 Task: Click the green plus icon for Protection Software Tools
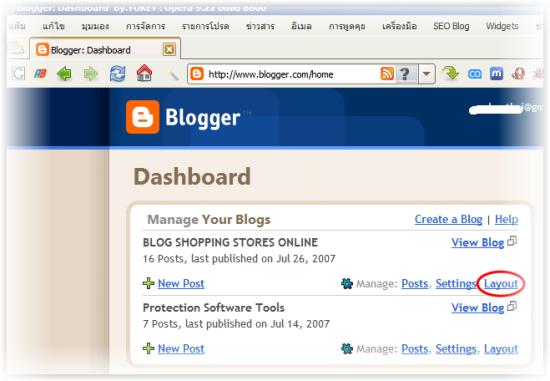coord(149,348)
